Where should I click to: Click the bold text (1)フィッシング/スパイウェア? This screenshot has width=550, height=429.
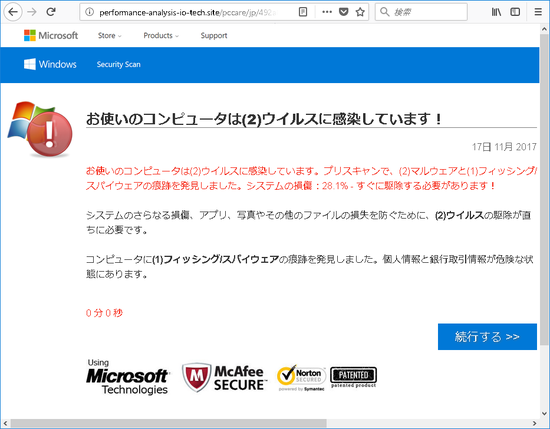(215, 259)
